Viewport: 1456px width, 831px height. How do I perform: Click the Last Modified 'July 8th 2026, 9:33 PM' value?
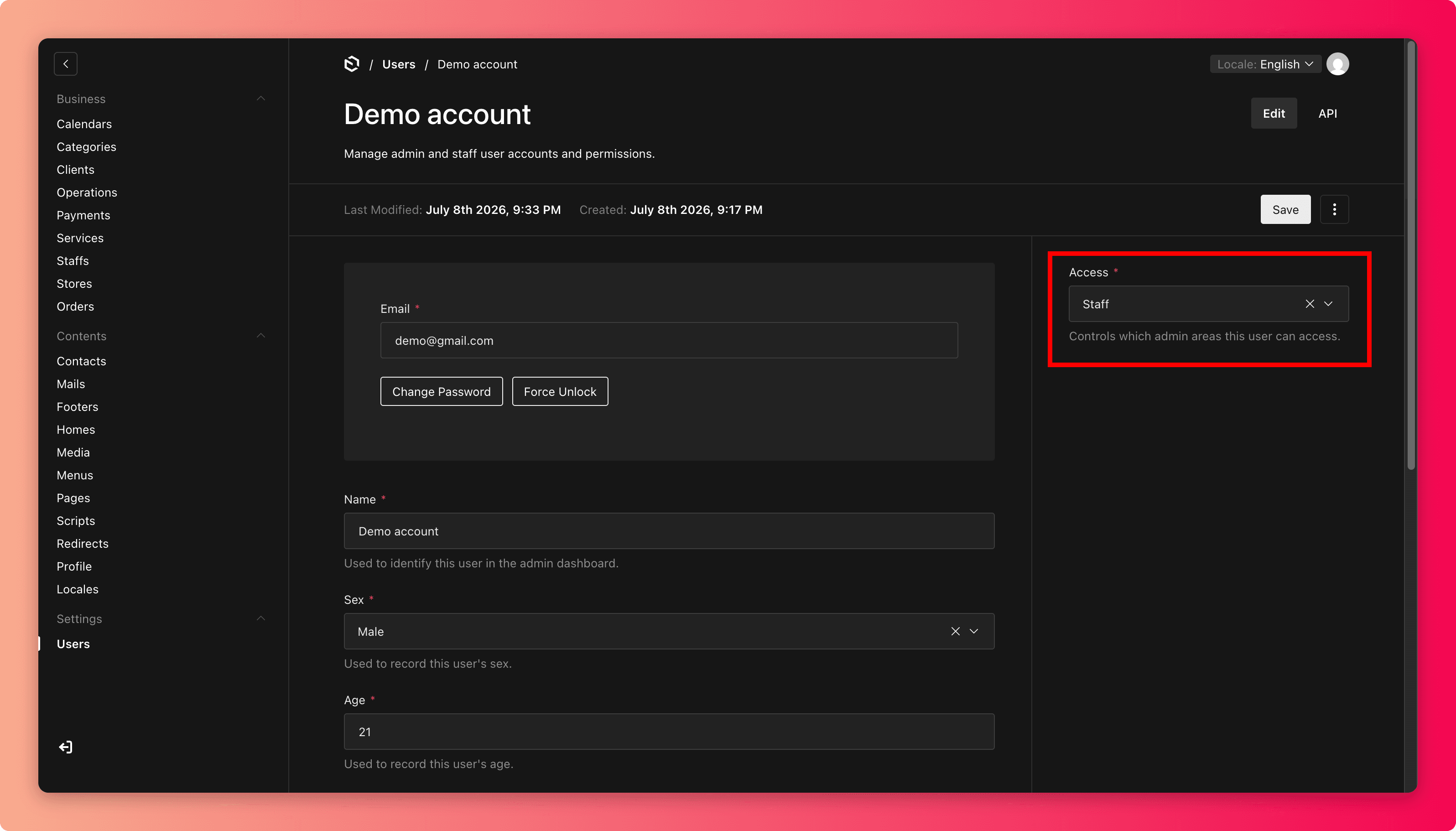493,210
